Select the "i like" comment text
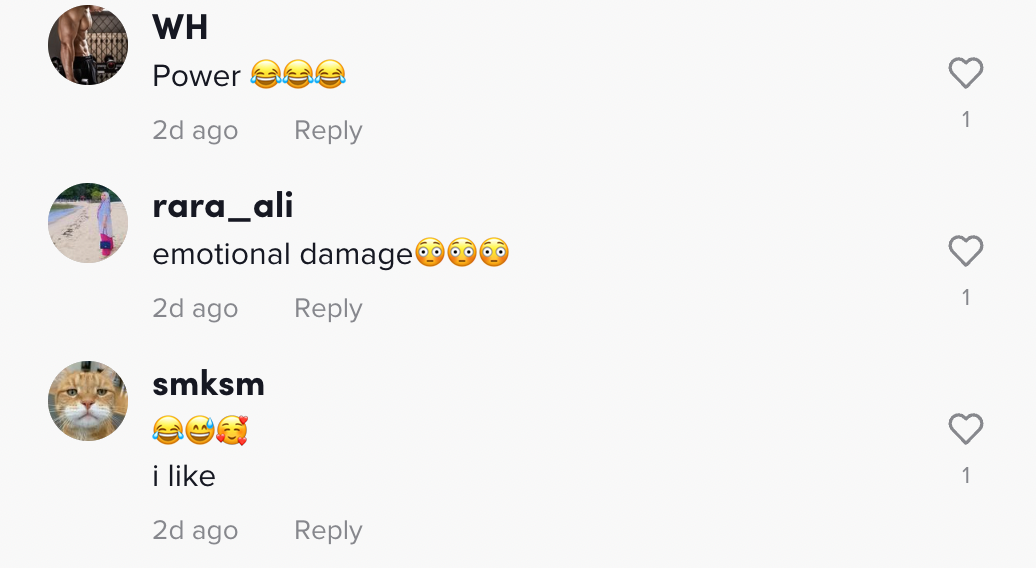 click(184, 476)
